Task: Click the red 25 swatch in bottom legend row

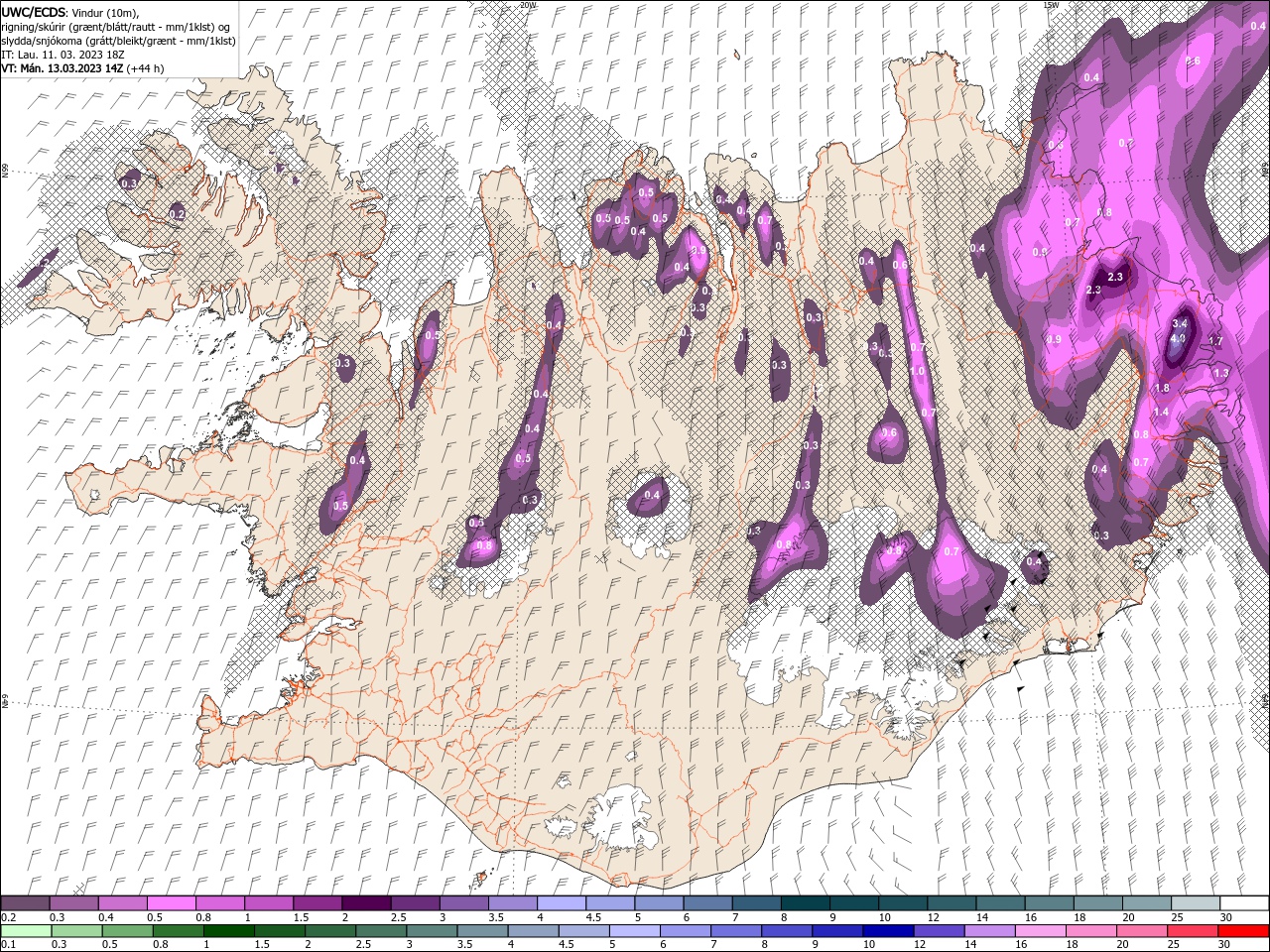Action: (1192, 930)
